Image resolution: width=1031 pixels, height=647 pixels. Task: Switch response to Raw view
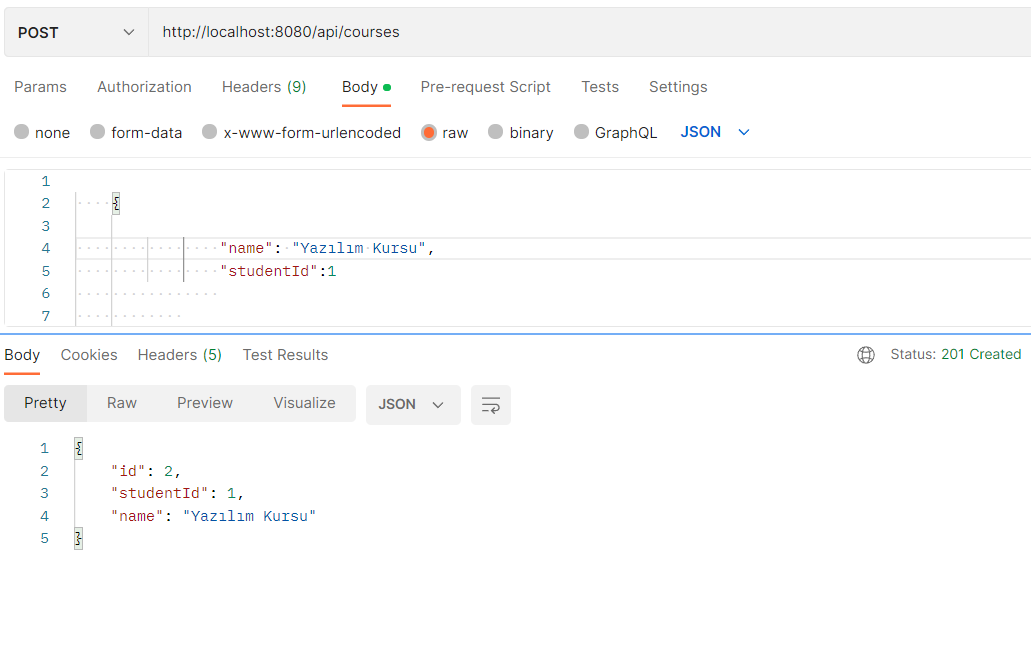pyautogui.click(x=121, y=403)
